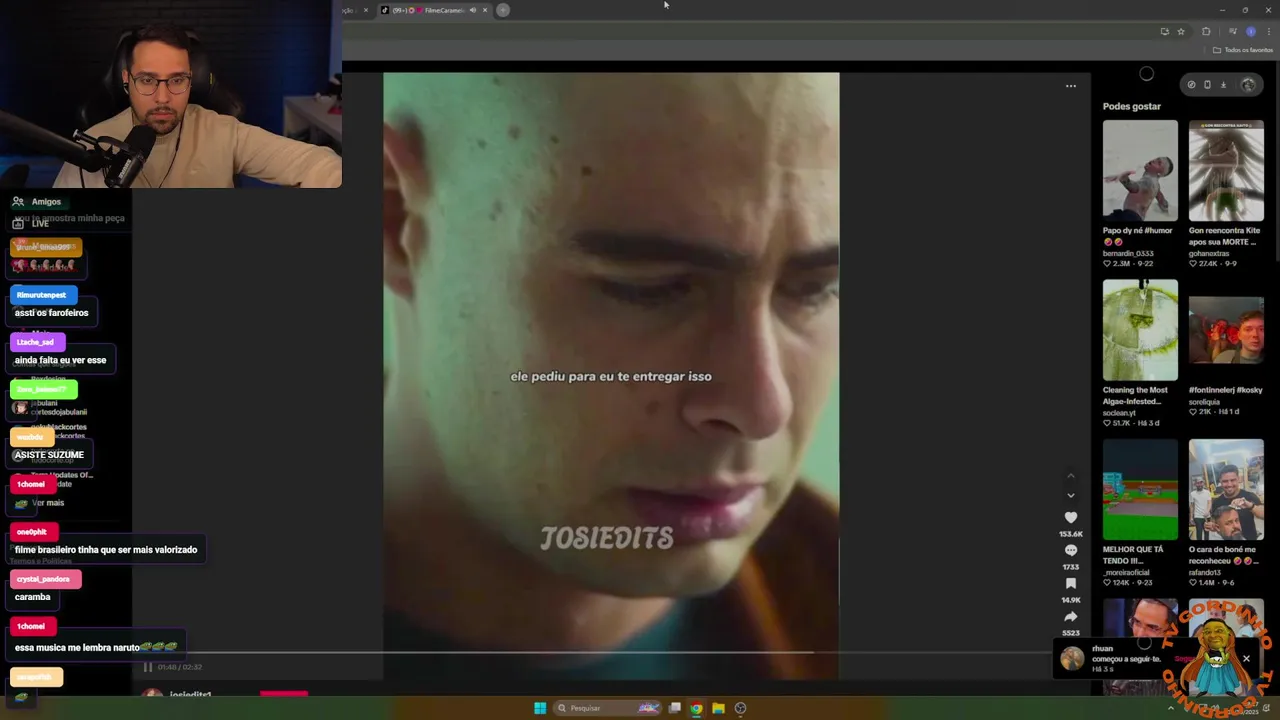The width and height of the screenshot is (1280, 720).
Task: Open the Windows Start menu
Action: (x=540, y=708)
